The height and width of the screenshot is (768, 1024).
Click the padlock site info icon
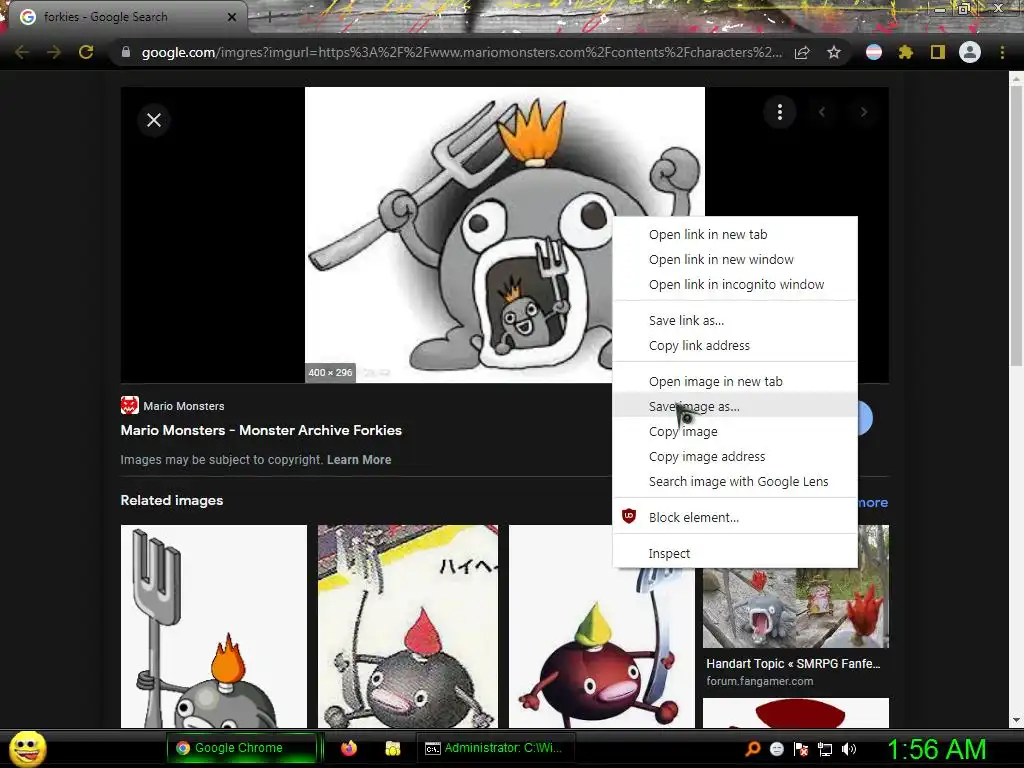pyautogui.click(x=126, y=52)
